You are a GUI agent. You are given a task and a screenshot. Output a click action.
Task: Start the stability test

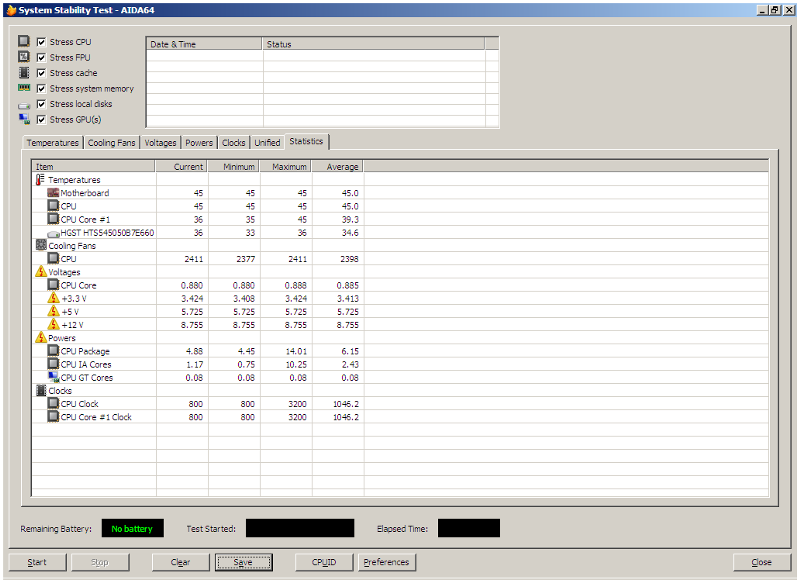pos(37,562)
